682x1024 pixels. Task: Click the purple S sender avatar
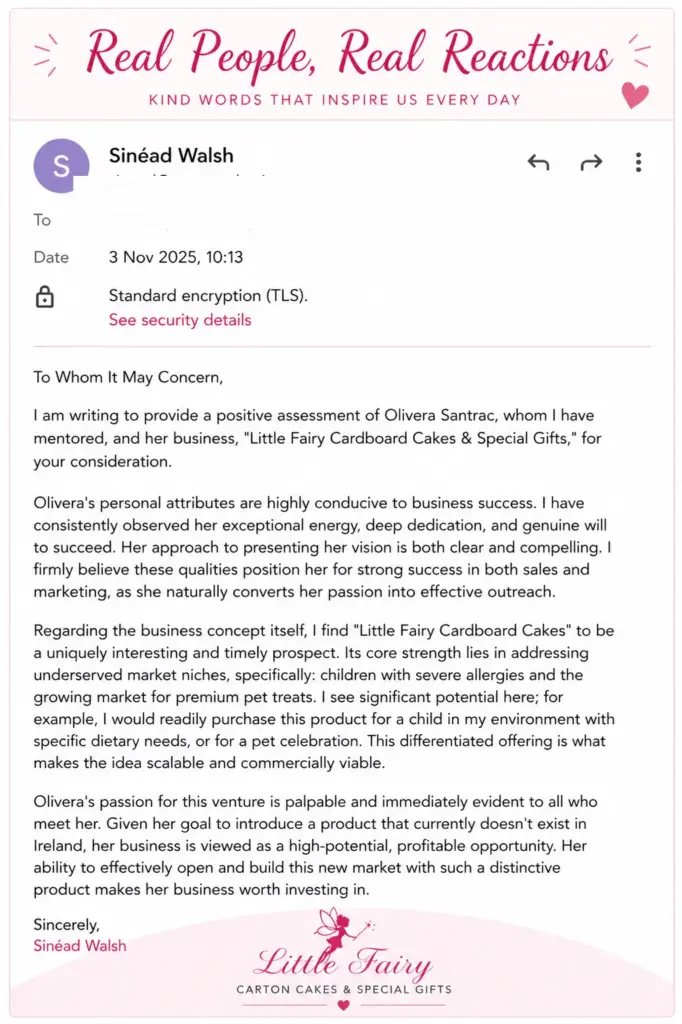pos(61,165)
